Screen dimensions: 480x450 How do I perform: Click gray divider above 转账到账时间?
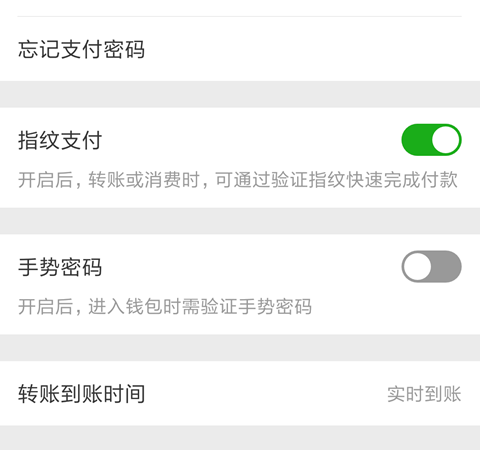click(240, 348)
